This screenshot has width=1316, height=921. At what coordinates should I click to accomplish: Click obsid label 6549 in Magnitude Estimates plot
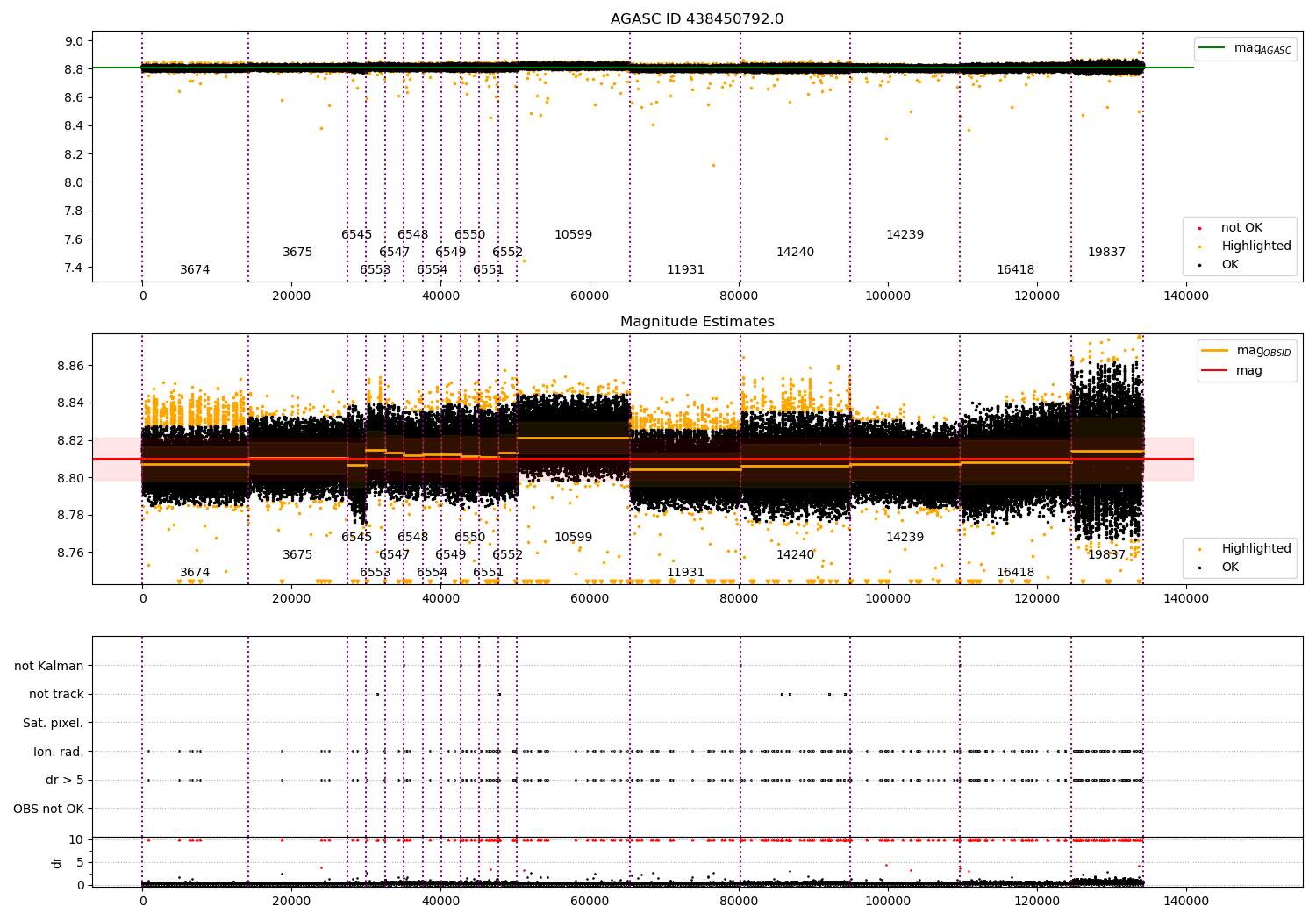point(451,555)
